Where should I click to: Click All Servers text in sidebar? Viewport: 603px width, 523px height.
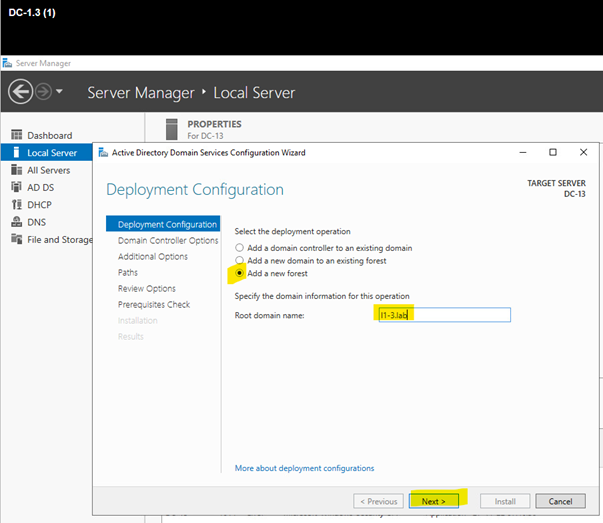pos(48,170)
